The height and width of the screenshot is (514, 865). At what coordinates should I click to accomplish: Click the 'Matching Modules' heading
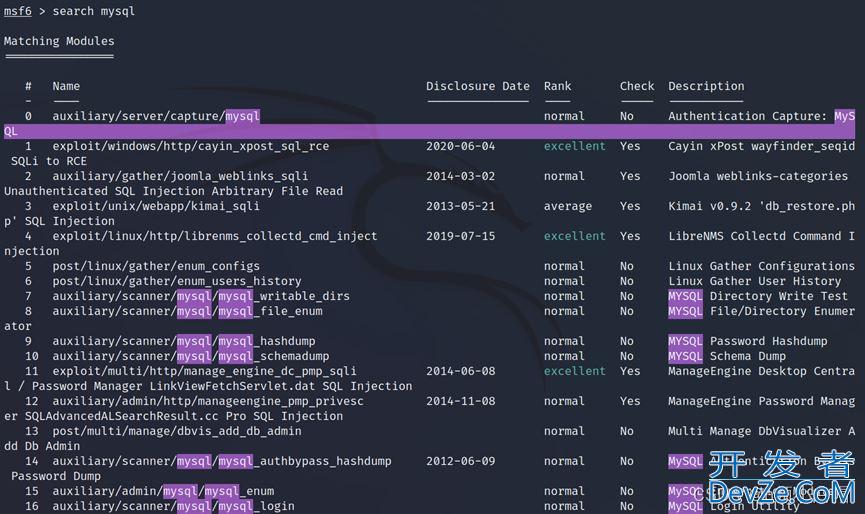tap(59, 41)
